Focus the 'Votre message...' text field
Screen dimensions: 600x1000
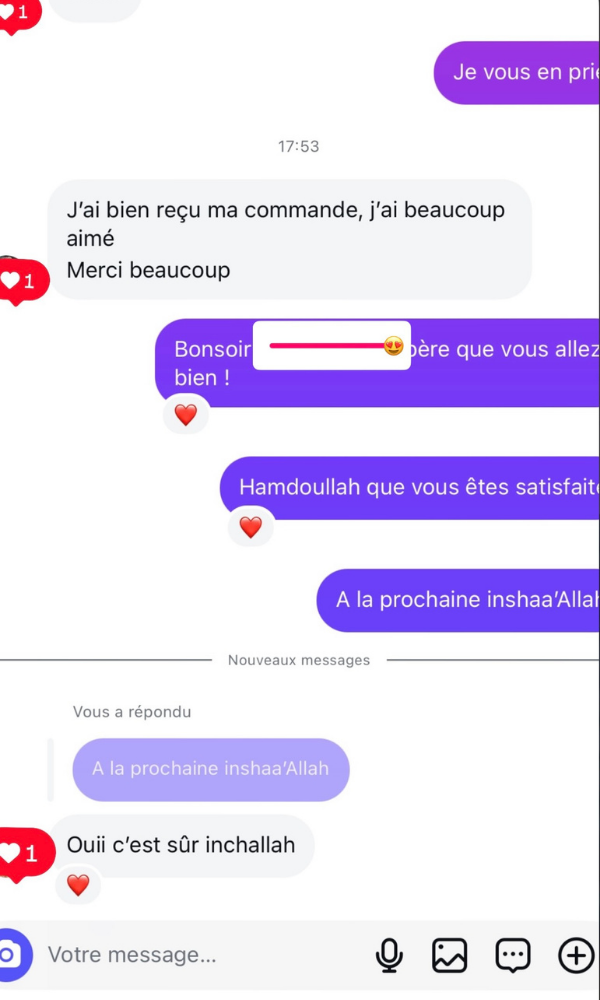coord(204,955)
